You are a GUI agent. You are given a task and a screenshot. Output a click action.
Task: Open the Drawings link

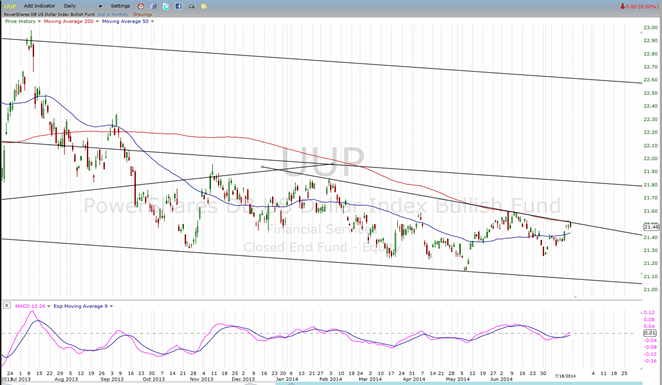click(x=143, y=14)
